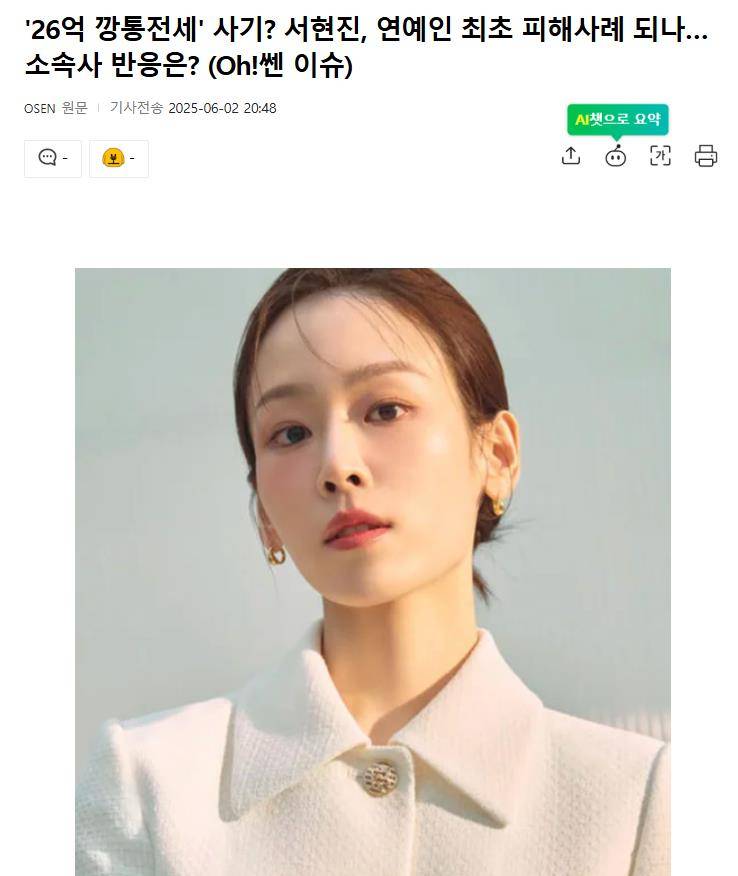Image resolution: width=738 pixels, height=876 pixels.
Task: Select the green AI챗으로 요약 badge
Action: [x=618, y=120]
